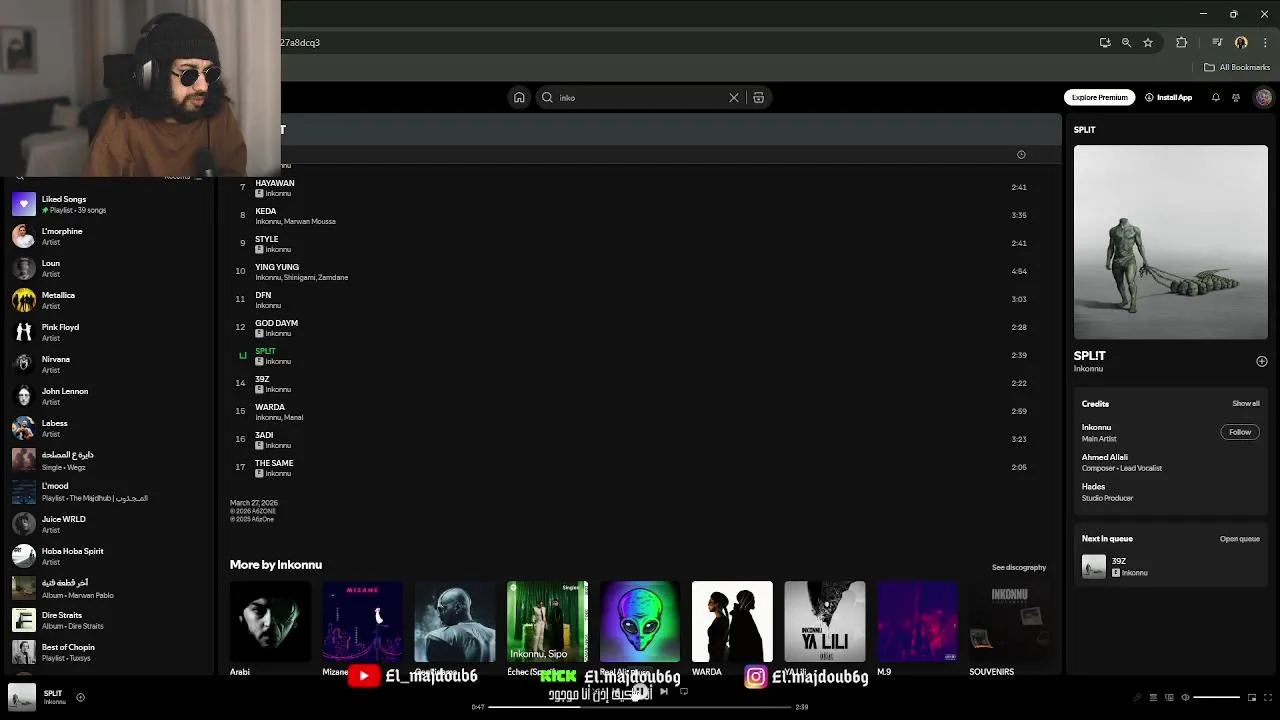Mute via the volume speaker icon
1280x720 pixels.
1185,697
